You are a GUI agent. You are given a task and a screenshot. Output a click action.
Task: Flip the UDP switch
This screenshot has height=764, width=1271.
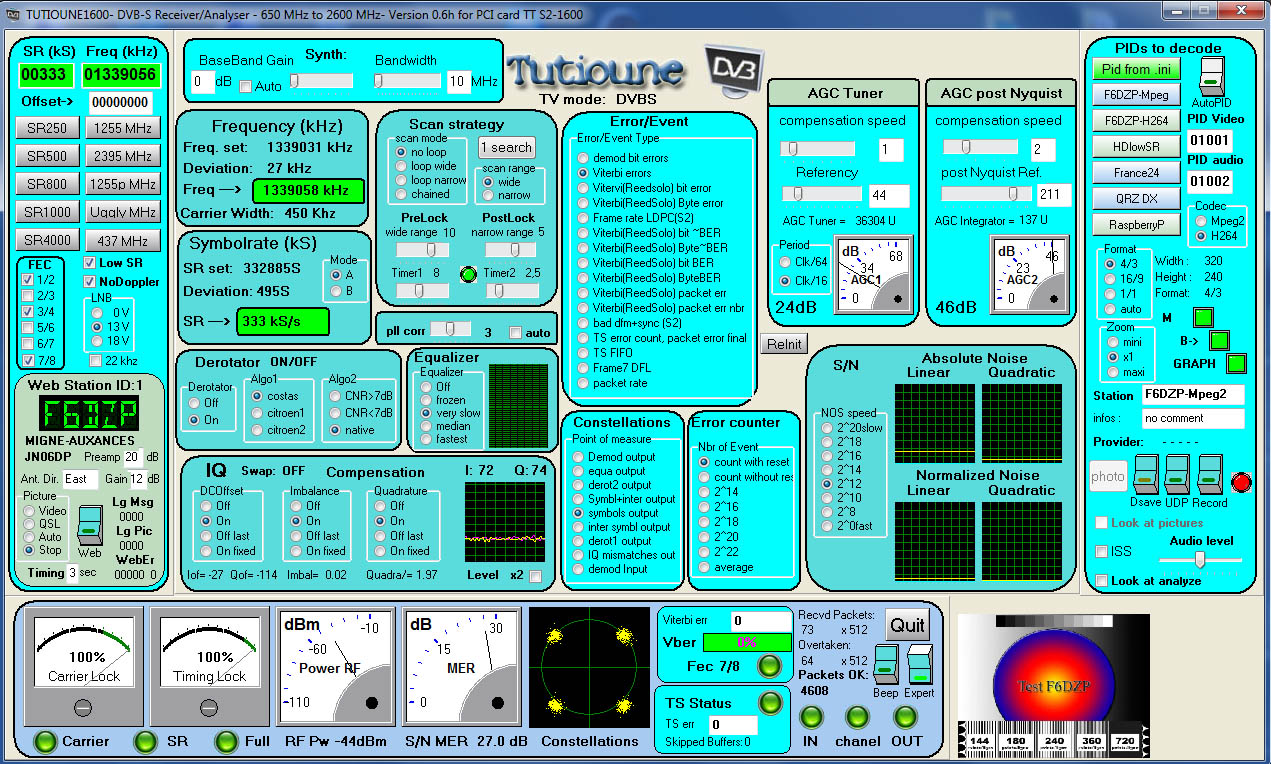click(x=1178, y=475)
